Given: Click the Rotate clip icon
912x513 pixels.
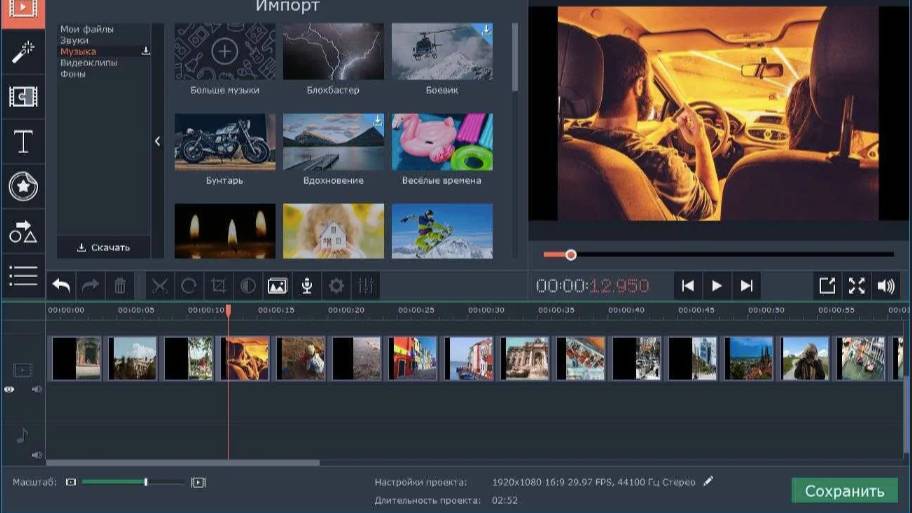Looking at the screenshot, I should pos(188,286).
